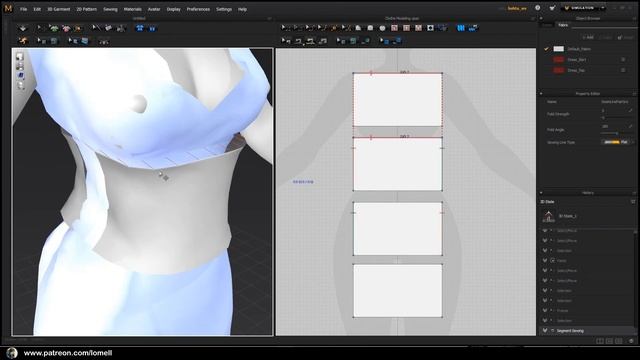This screenshot has width=640, height=360.
Task: Click the blue vertical bars 2D icon
Action: pos(461,28)
